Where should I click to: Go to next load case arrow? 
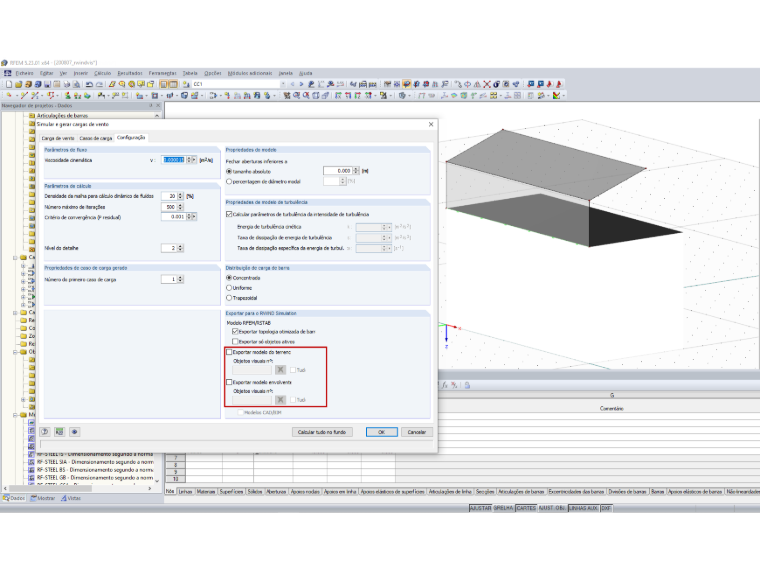(x=301, y=84)
